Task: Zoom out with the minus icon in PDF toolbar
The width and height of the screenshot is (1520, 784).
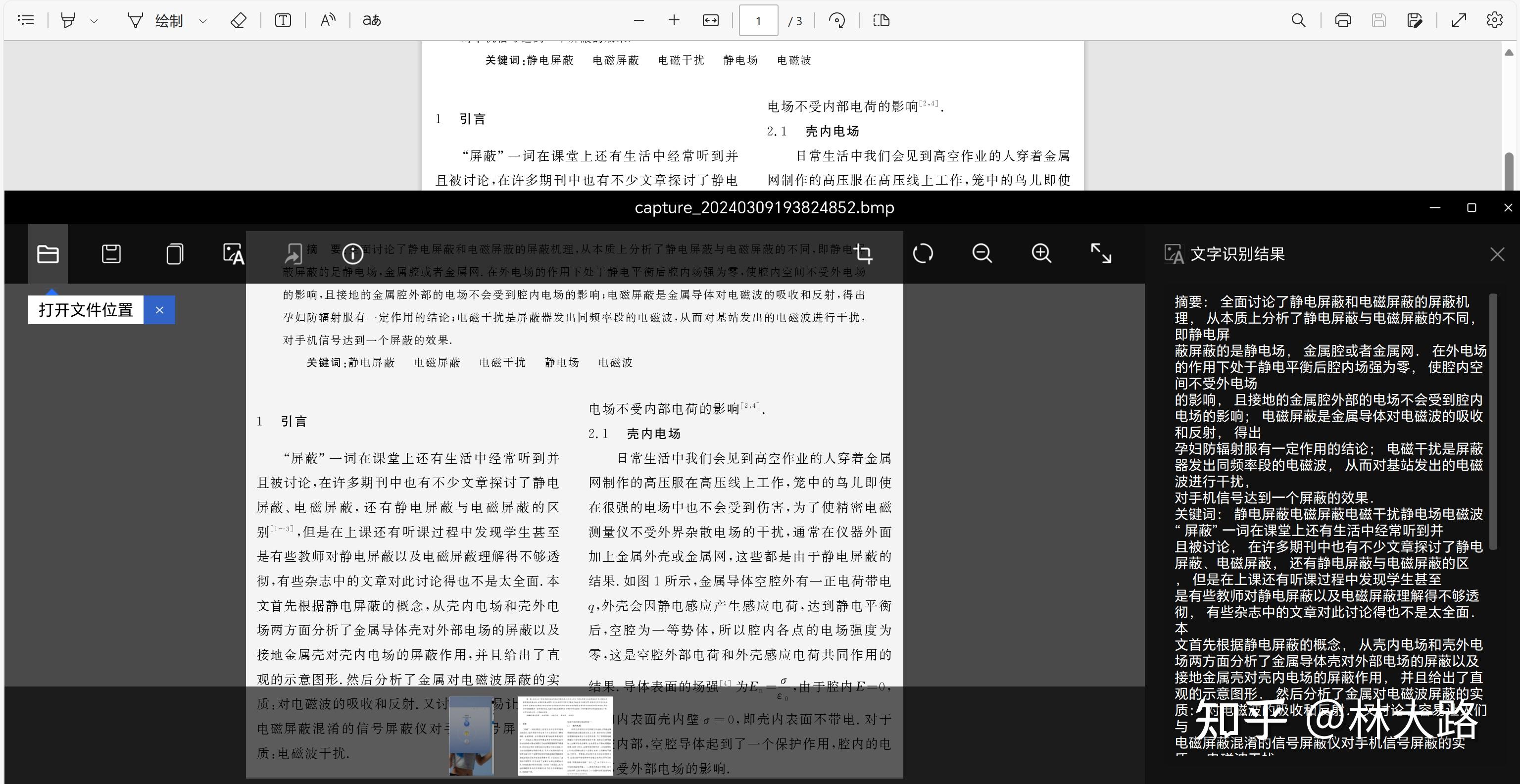Action: [x=638, y=21]
